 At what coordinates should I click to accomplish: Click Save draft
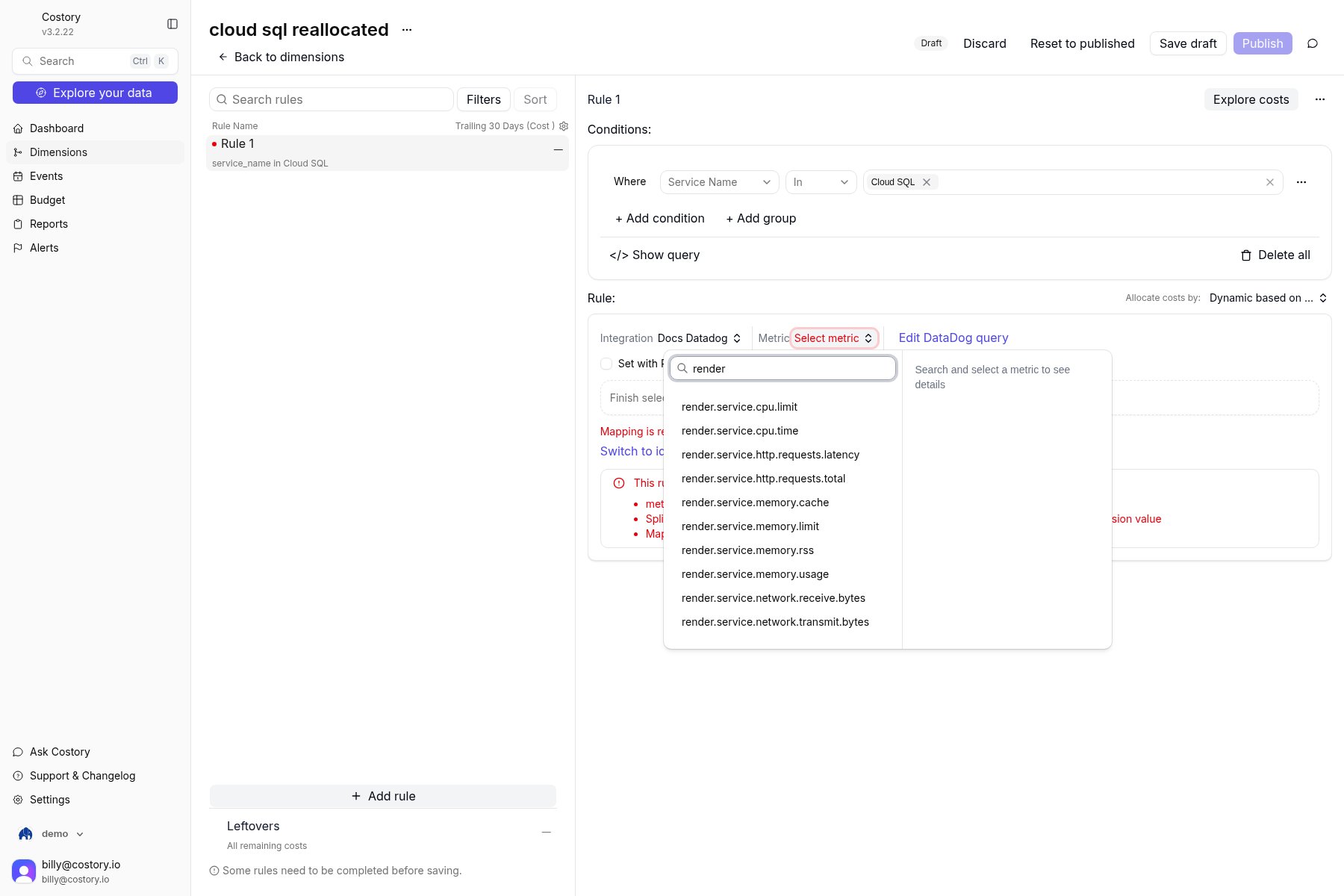click(1188, 43)
